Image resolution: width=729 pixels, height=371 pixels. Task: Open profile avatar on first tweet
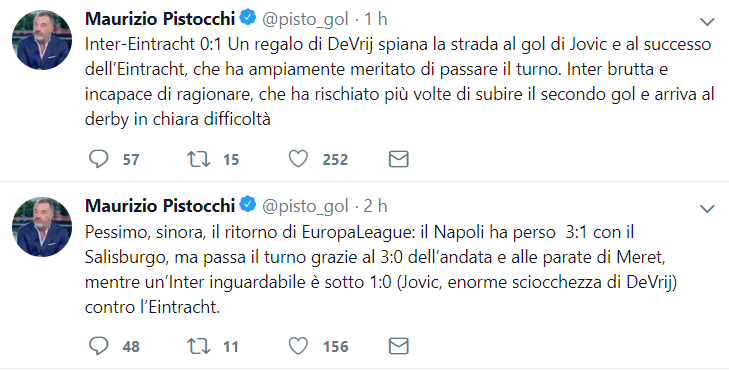pos(42,40)
